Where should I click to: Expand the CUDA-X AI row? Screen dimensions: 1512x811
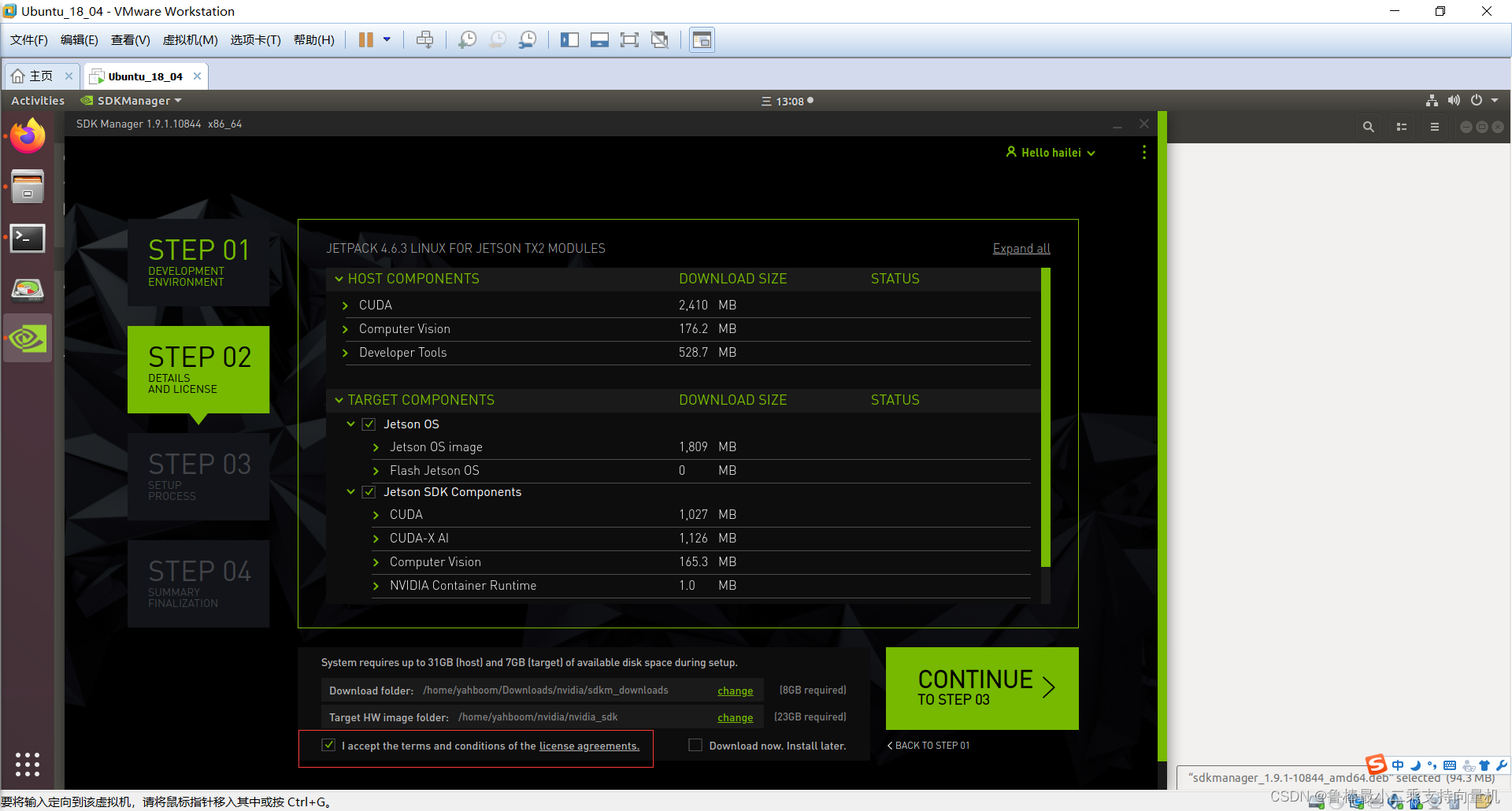376,539
